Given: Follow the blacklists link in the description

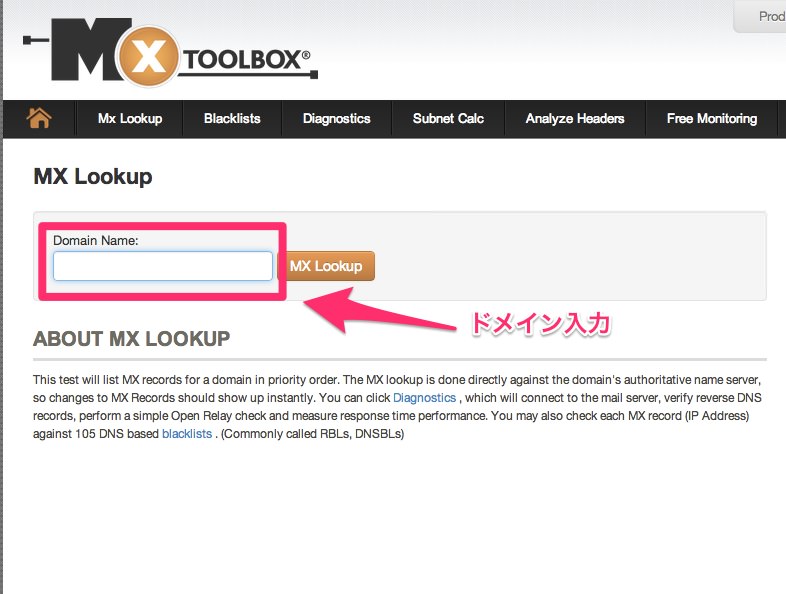Looking at the screenshot, I should 187,434.
